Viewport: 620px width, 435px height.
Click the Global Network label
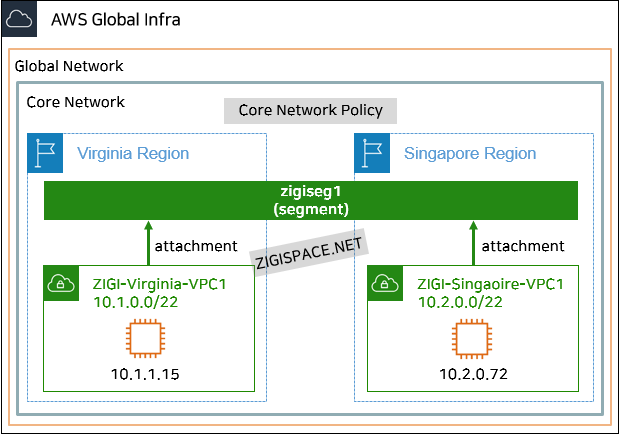(x=69, y=66)
